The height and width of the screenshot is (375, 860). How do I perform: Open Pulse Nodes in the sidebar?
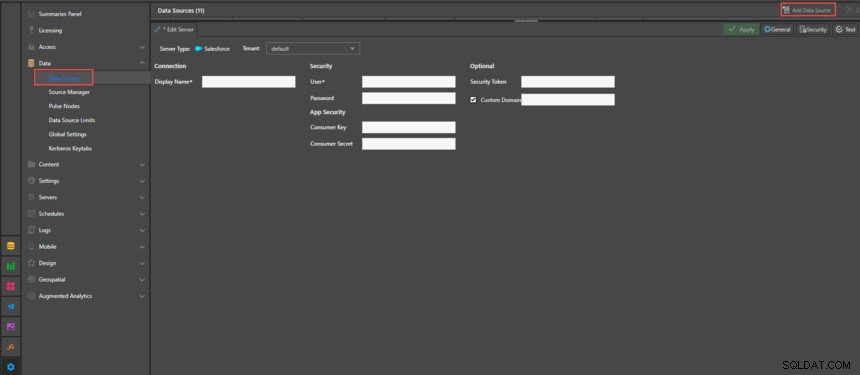tap(64, 106)
